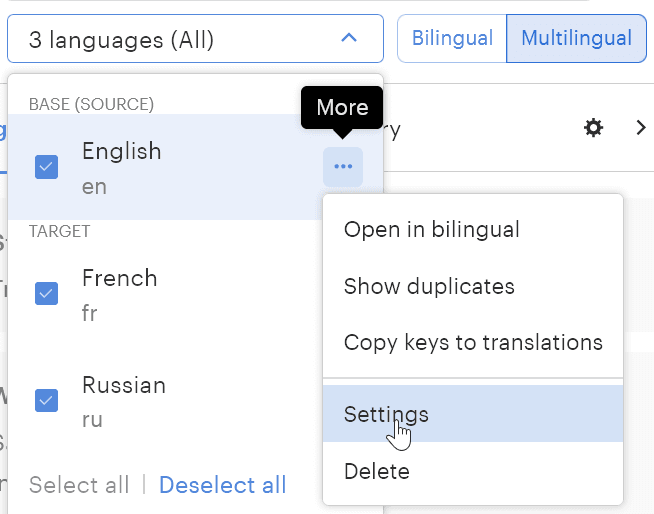Switch to Bilingual view
654x514 pixels.
(452, 39)
